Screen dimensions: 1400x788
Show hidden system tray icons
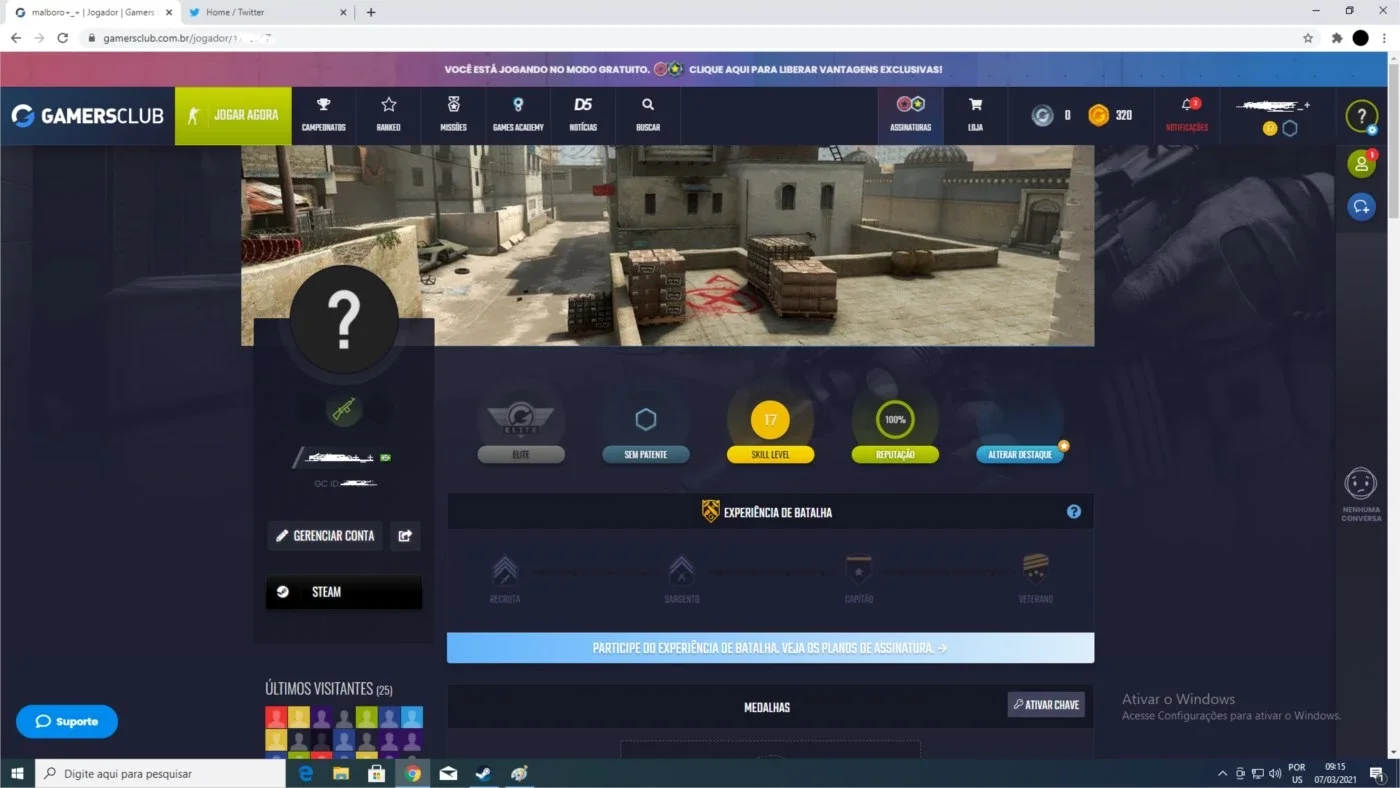(1222, 774)
